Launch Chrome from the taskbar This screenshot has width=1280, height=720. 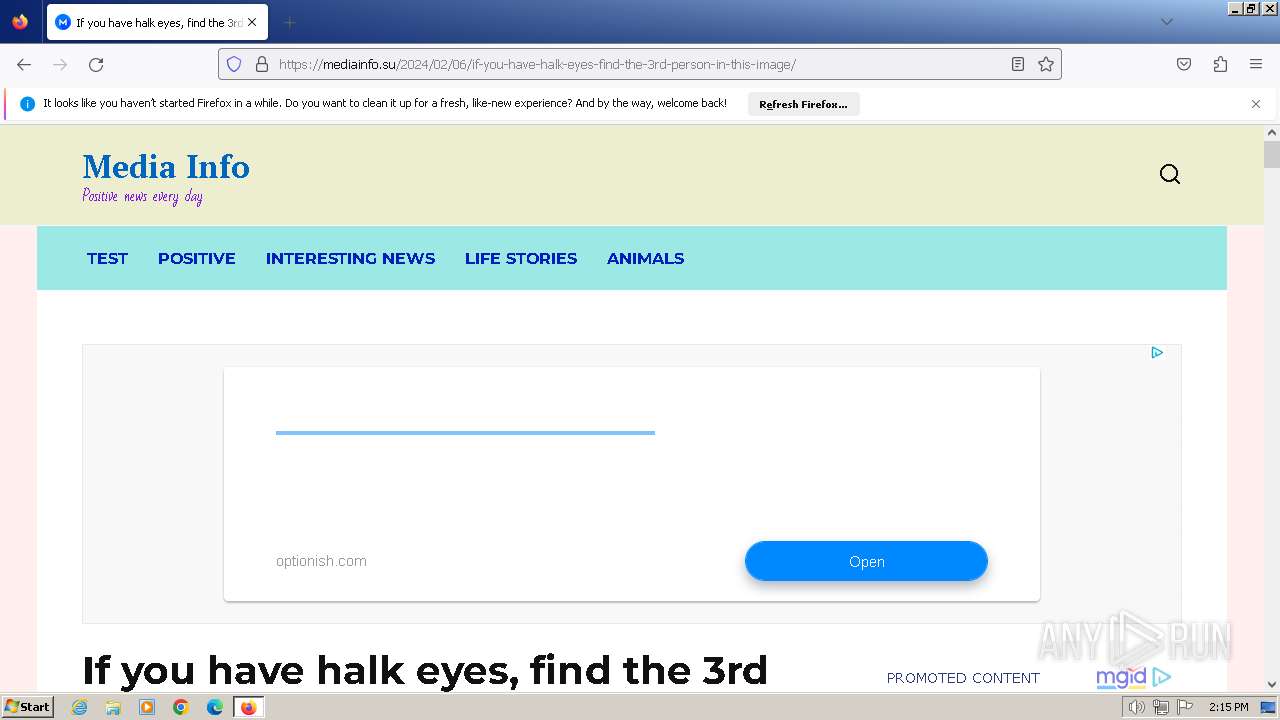(x=181, y=707)
